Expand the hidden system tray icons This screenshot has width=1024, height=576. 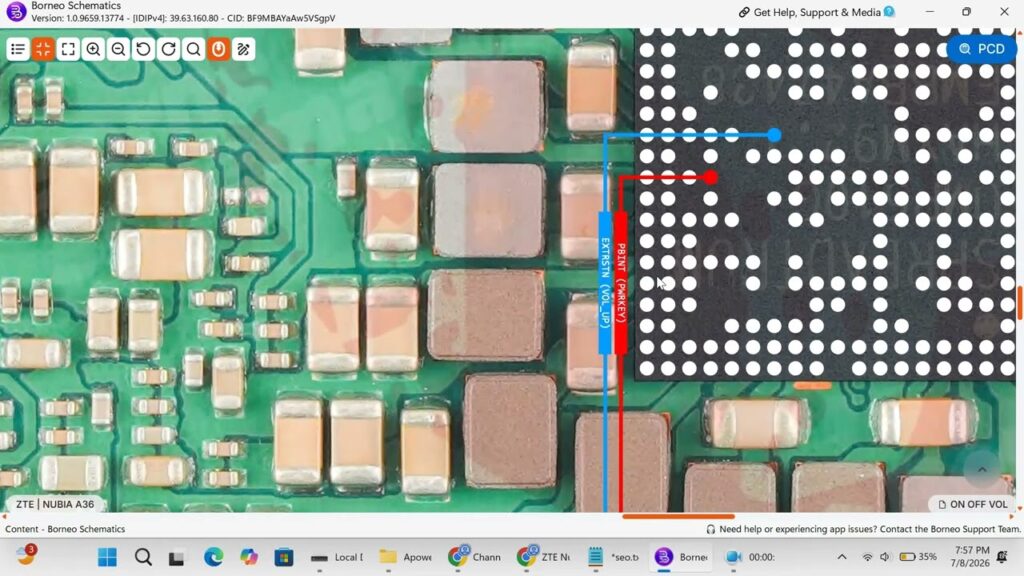(x=842, y=557)
